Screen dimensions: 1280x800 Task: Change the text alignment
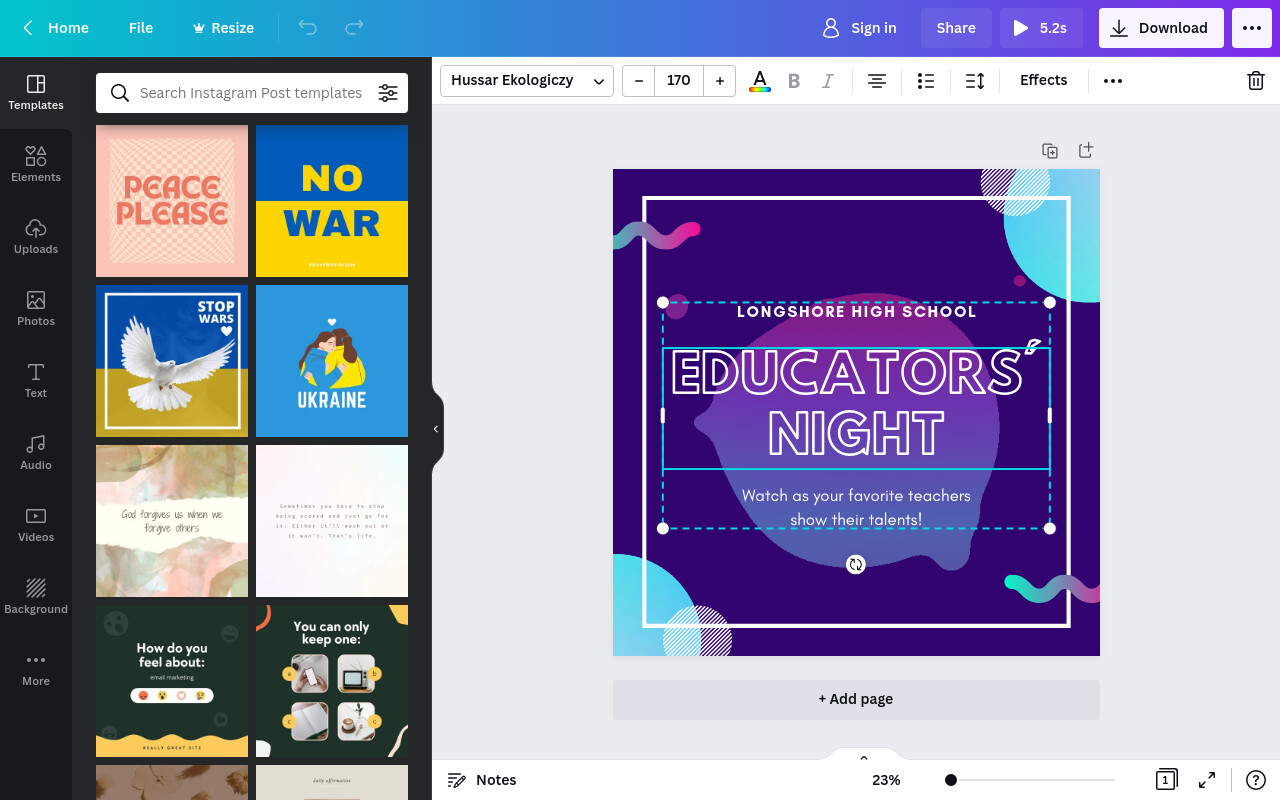[x=877, y=80]
